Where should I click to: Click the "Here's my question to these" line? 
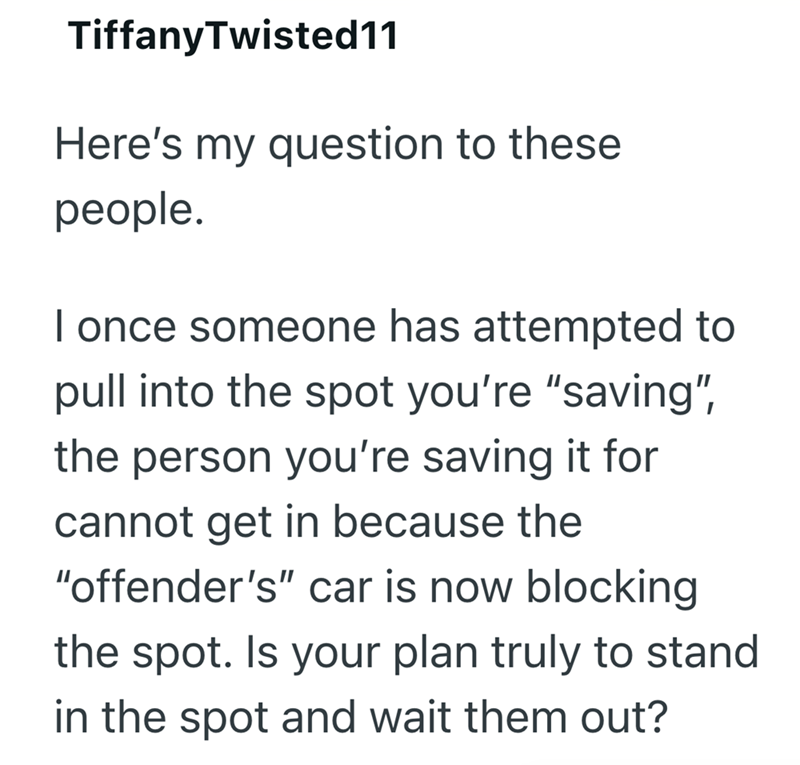(337, 146)
